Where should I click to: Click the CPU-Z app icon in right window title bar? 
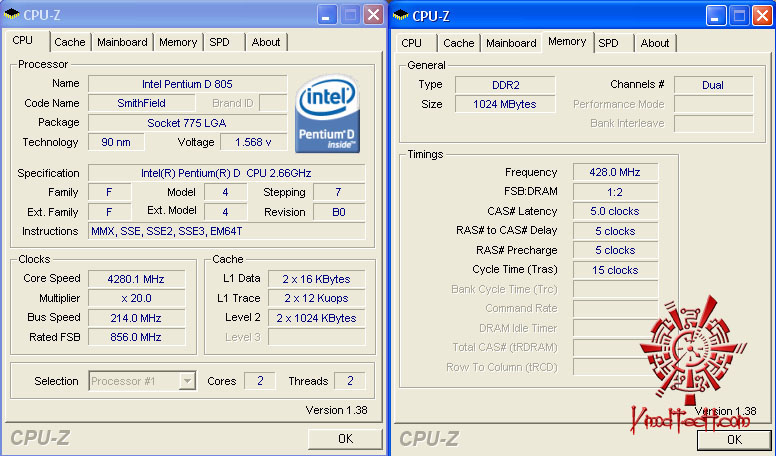(x=400, y=16)
